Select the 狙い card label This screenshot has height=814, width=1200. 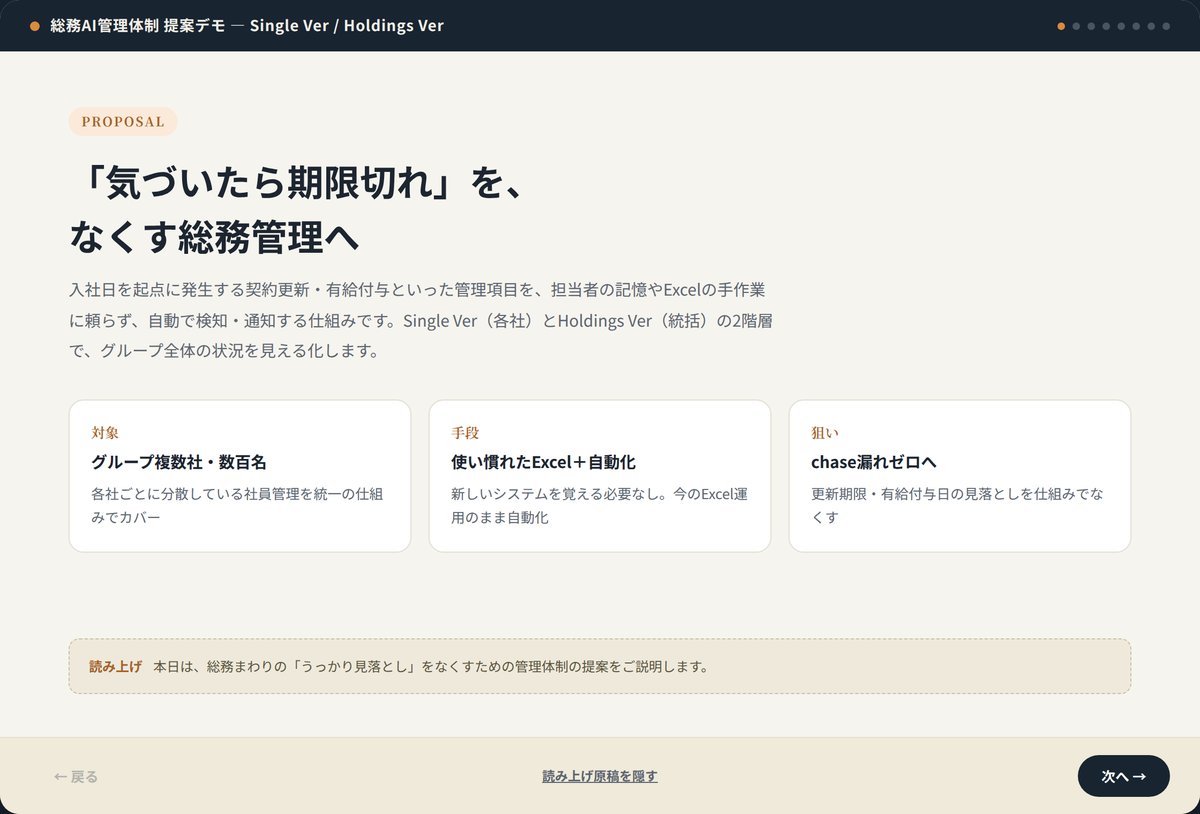(x=825, y=433)
